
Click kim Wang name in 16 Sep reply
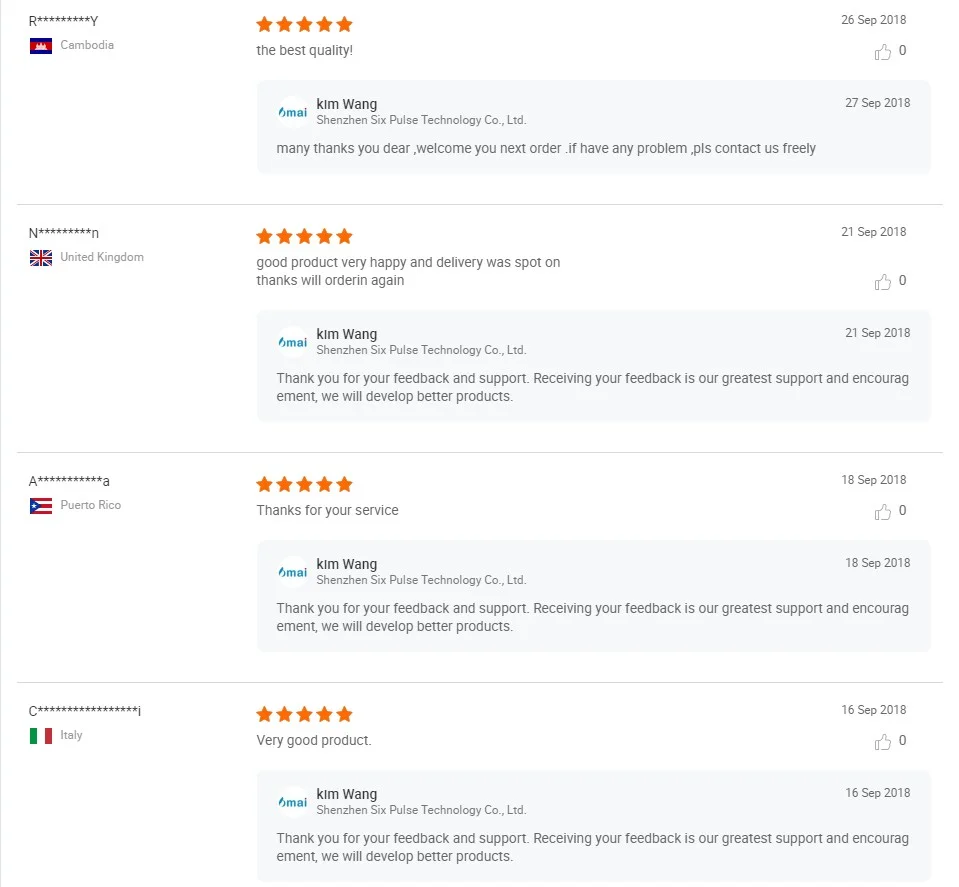coord(346,794)
